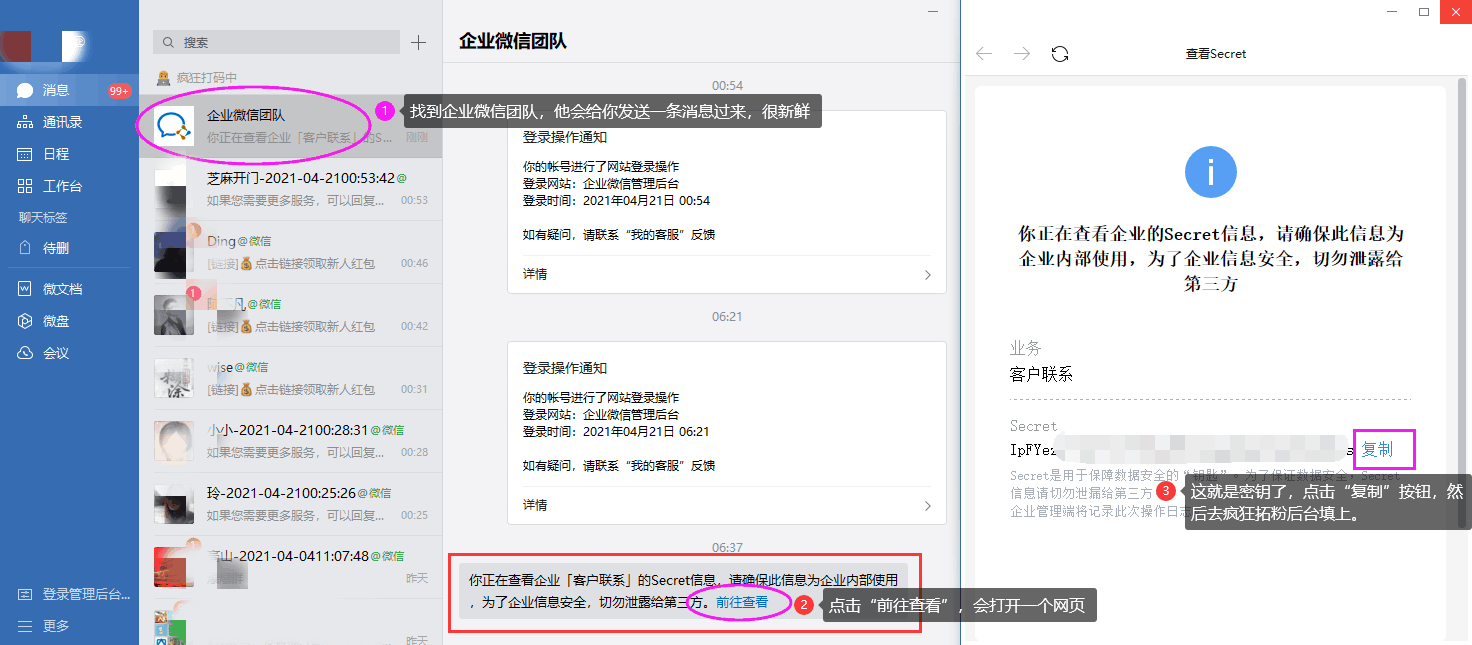
Task: Open the Wise@微信 conversation
Action: point(290,378)
